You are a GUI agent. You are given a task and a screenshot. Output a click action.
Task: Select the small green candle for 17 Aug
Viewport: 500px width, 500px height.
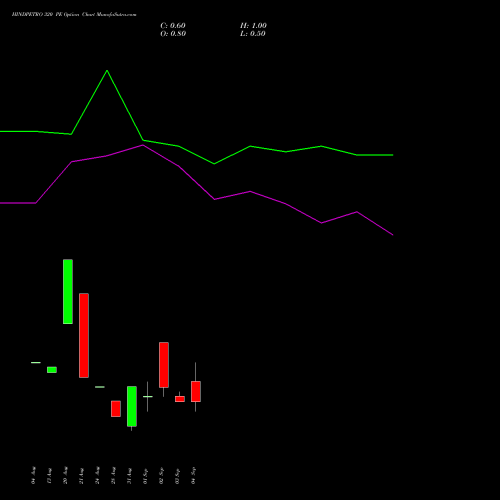[x=52, y=370]
